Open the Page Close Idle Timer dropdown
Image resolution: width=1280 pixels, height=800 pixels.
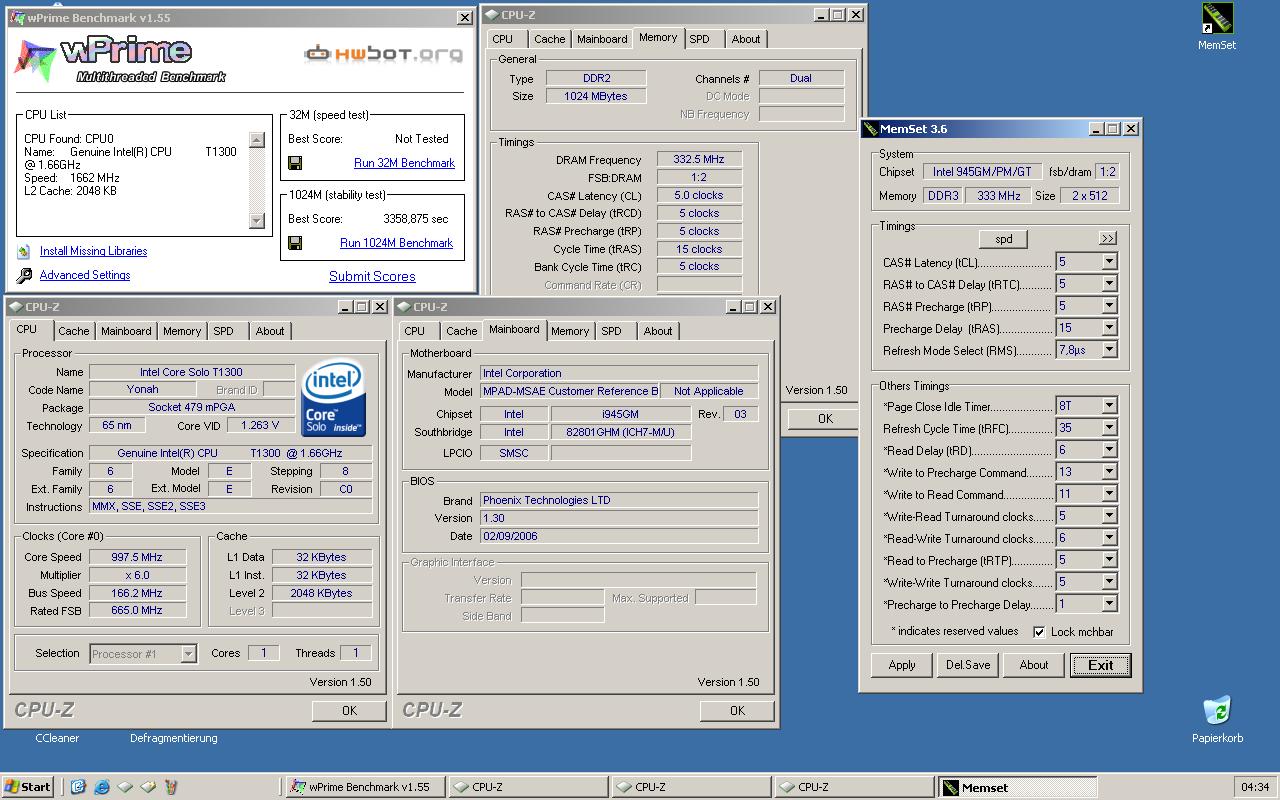coord(1108,406)
